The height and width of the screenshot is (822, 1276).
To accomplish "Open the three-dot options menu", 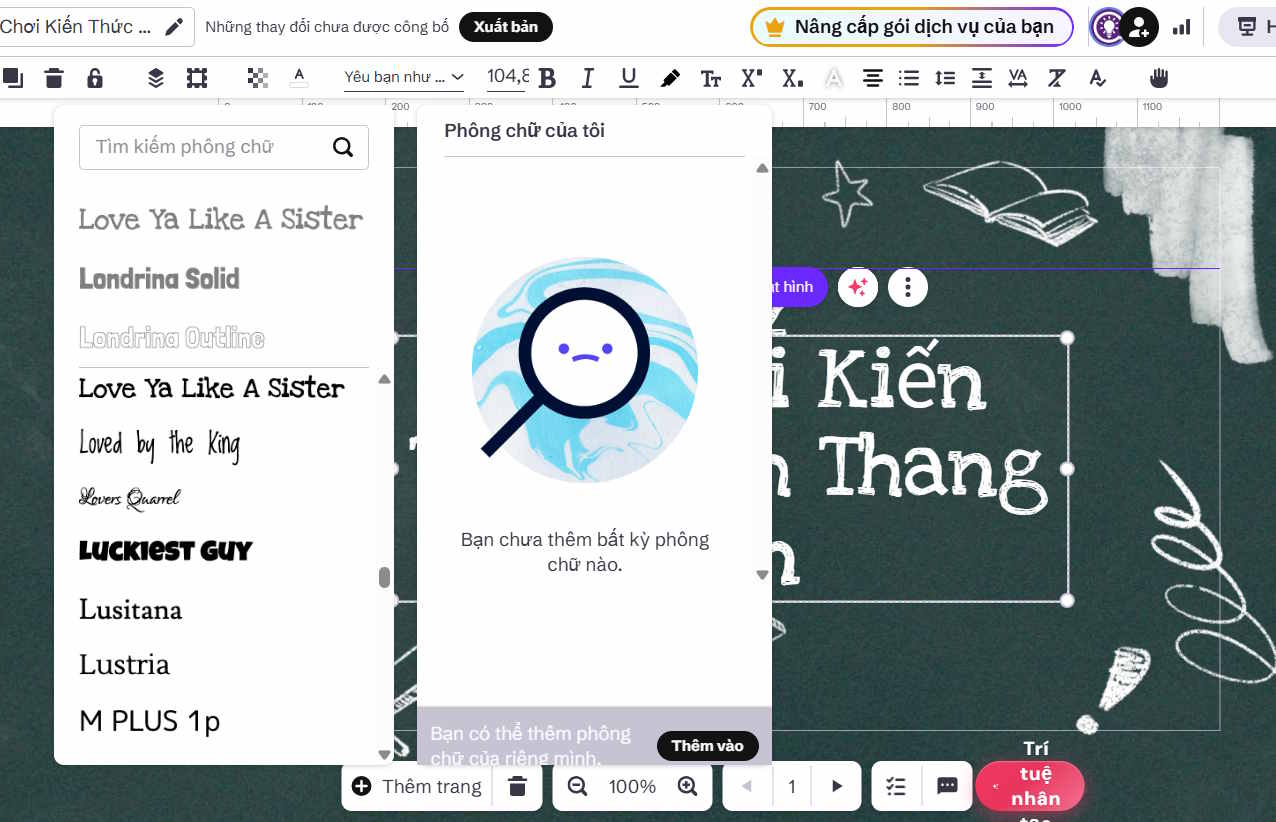I will coord(907,287).
